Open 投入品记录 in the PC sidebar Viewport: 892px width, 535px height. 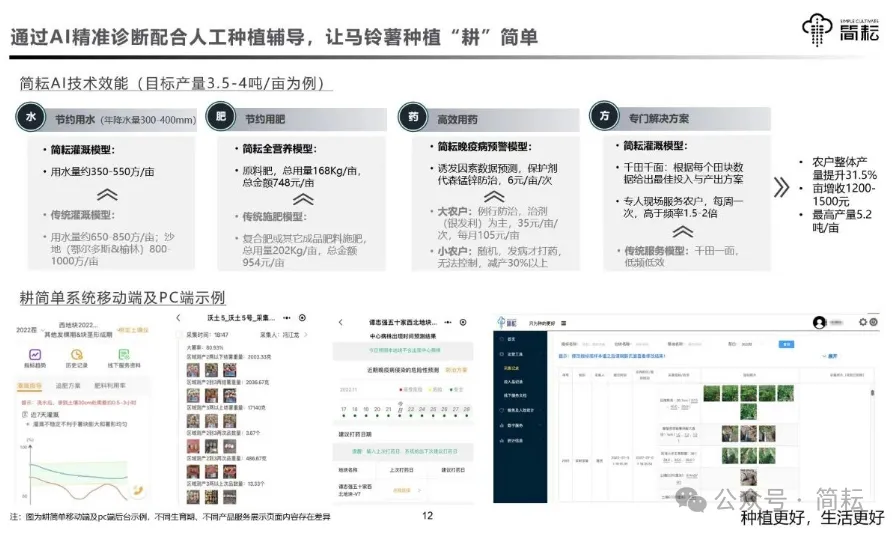click(513, 382)
